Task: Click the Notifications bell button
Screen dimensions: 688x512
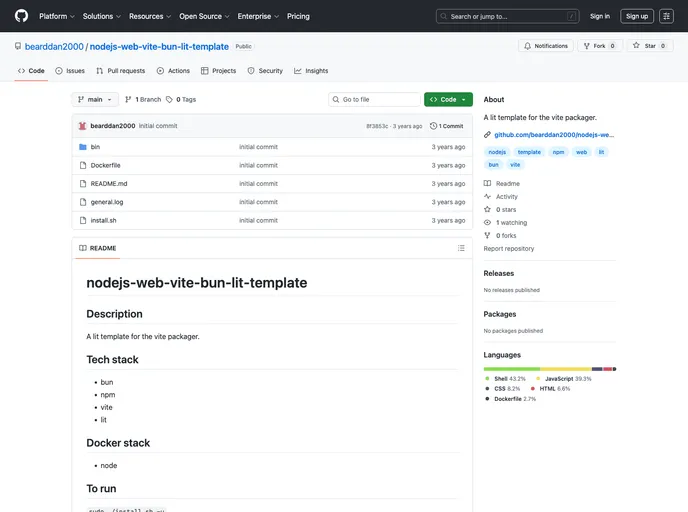Action: tap(546, 46)
